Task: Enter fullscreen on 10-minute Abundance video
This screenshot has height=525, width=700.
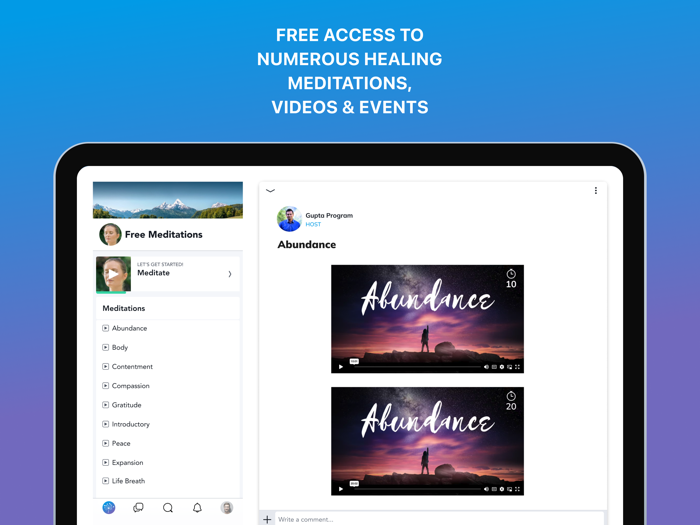Action: tap(517, 367)
